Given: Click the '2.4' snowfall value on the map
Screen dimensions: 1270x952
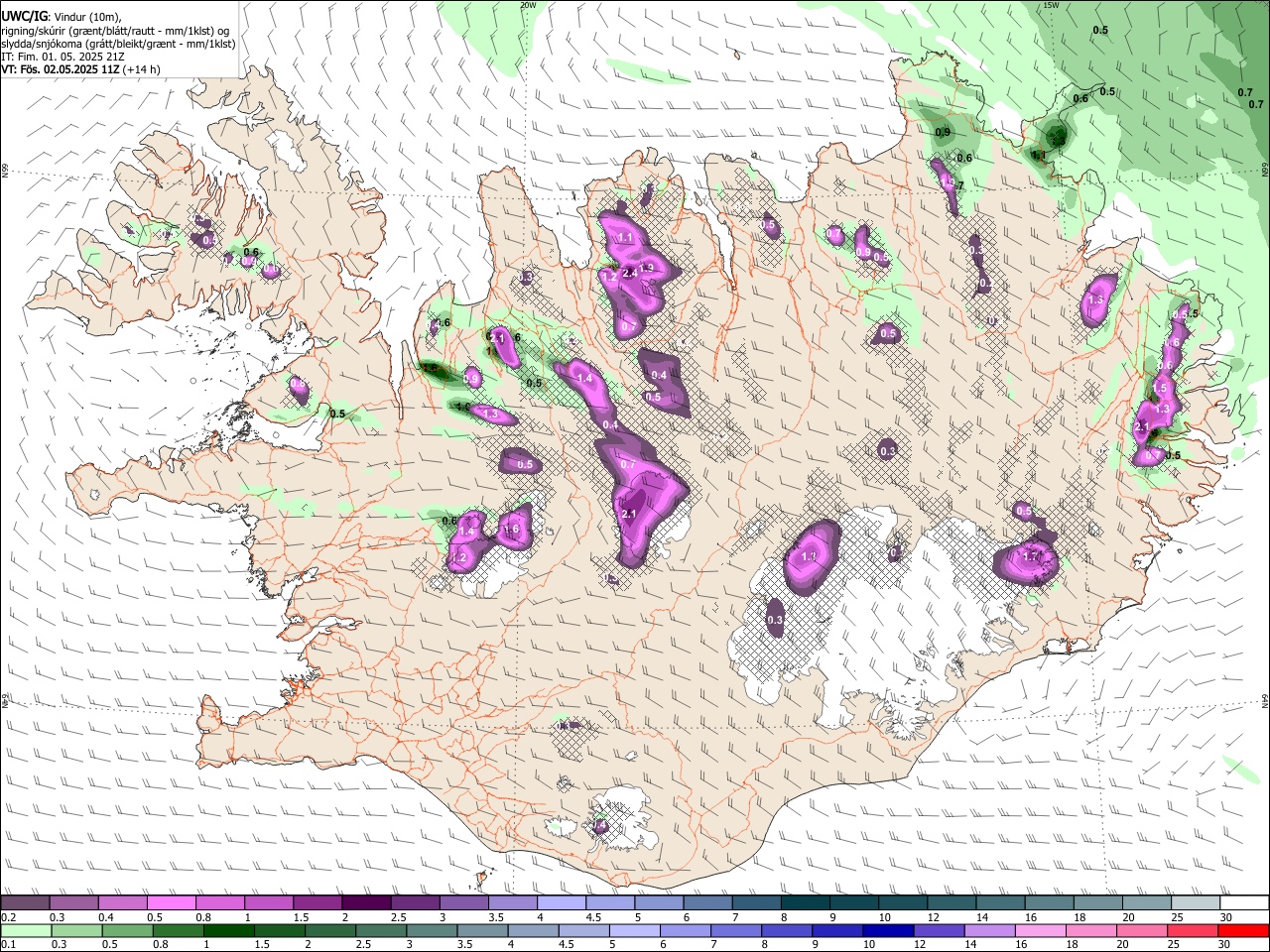Looking at the screenshot, I should [x=628, y=274].
